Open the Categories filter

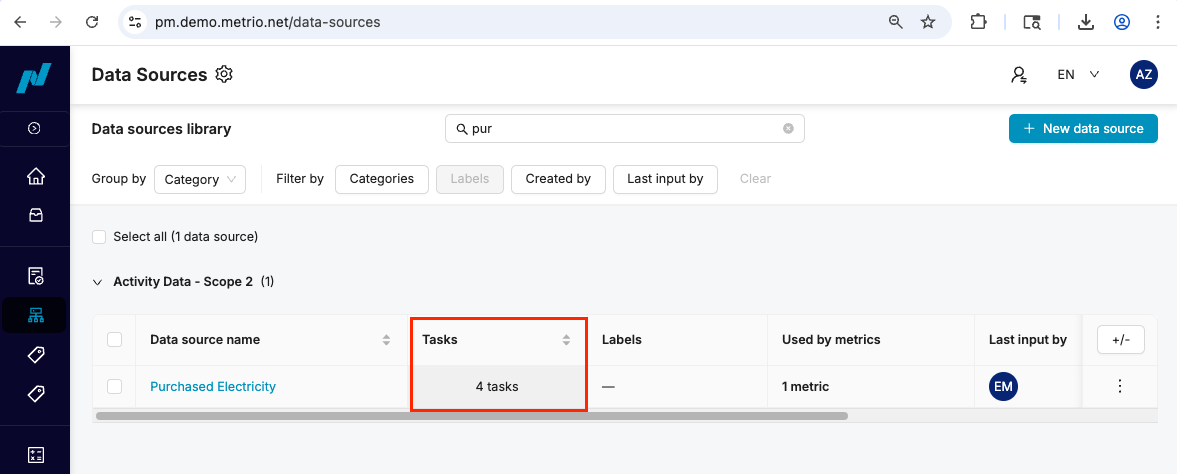[x=381, y=179]
